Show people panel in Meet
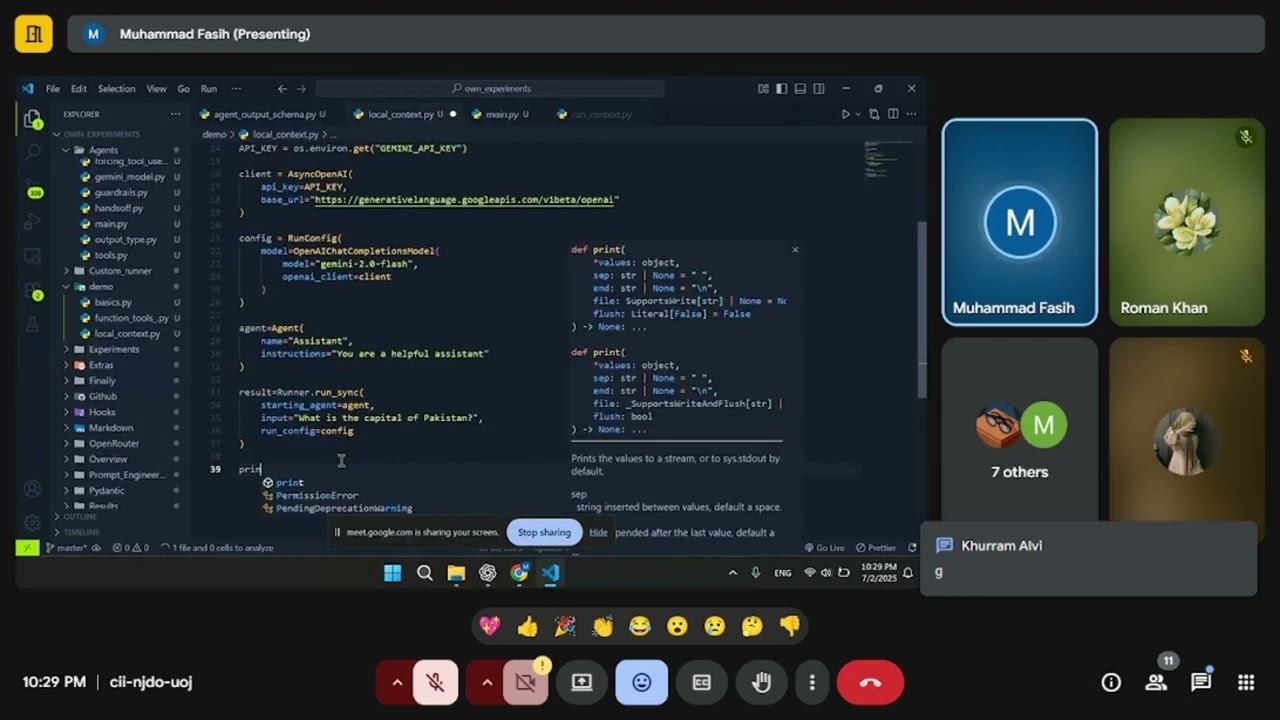The height and width of the screenshot is (720, 1280). pos(1156,682)
